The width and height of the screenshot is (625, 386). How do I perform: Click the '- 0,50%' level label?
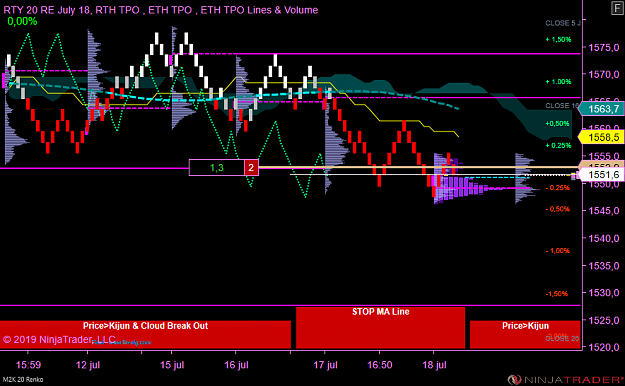coord(558,209)
